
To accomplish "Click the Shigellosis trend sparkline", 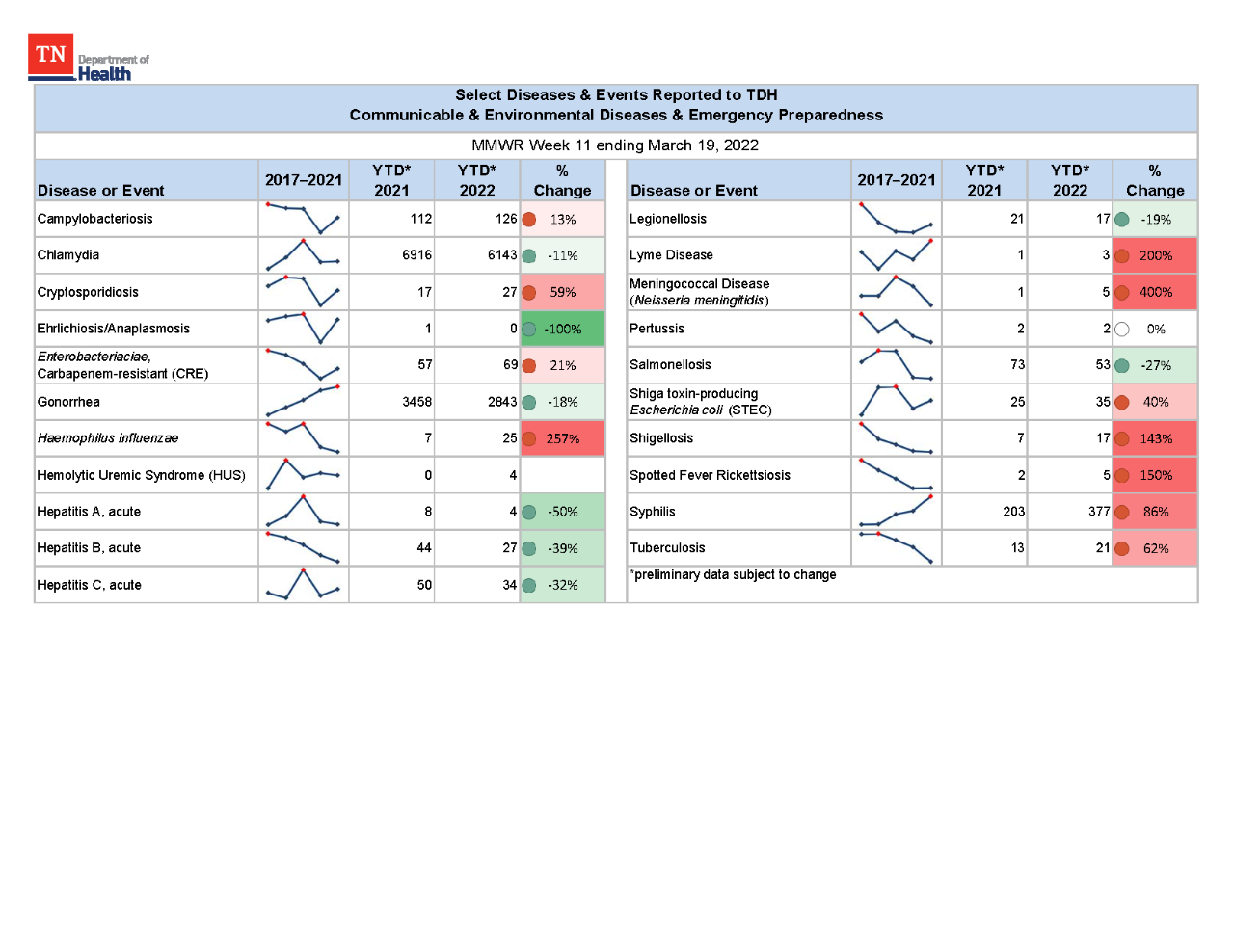I will [896, 437].
